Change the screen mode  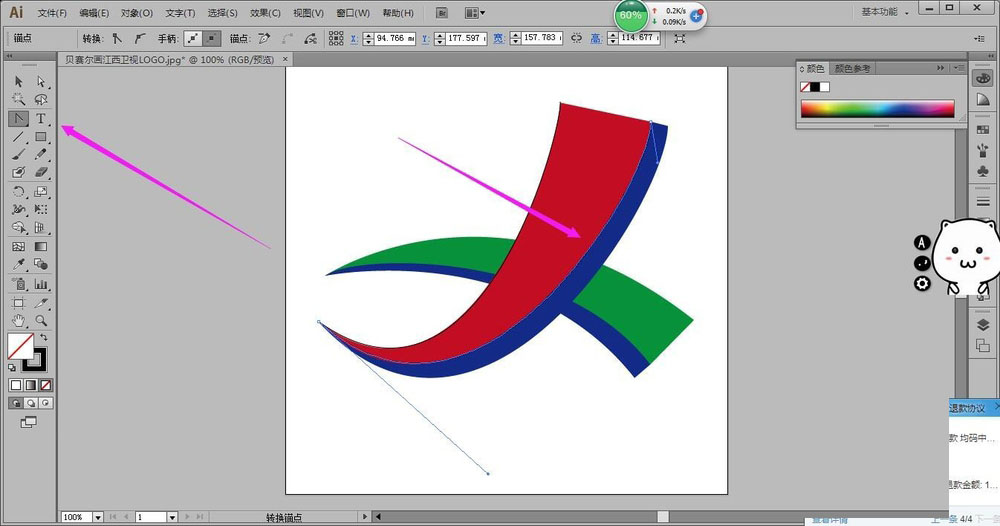click(x=29, y=422)
